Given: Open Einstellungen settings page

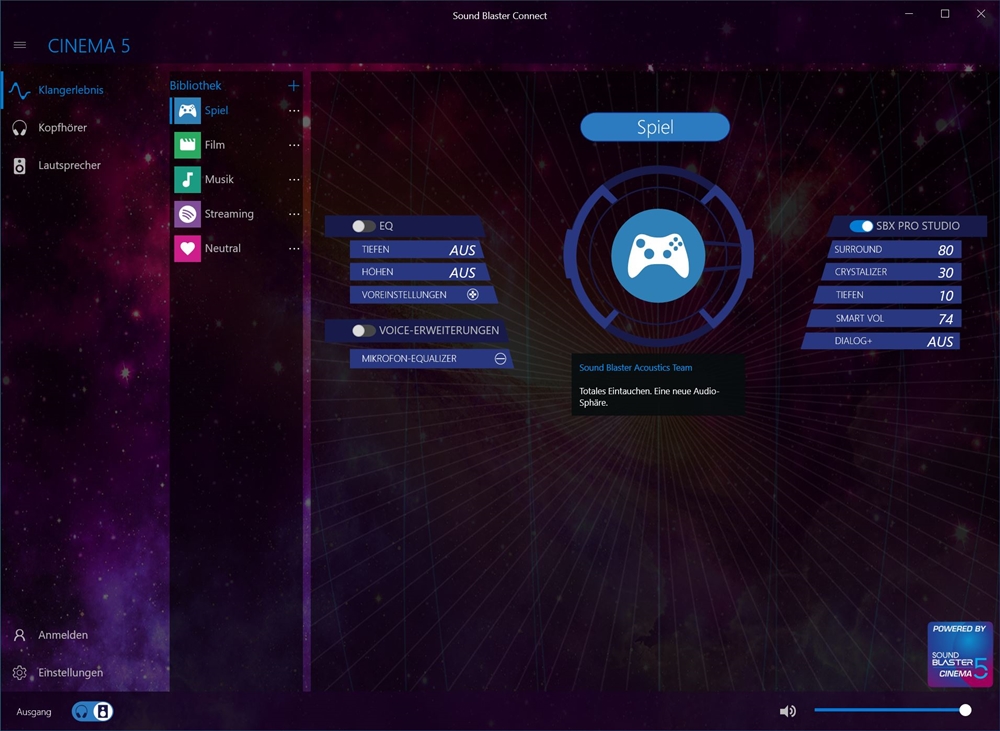Looking at the screenshot, I should coord(70,672).
